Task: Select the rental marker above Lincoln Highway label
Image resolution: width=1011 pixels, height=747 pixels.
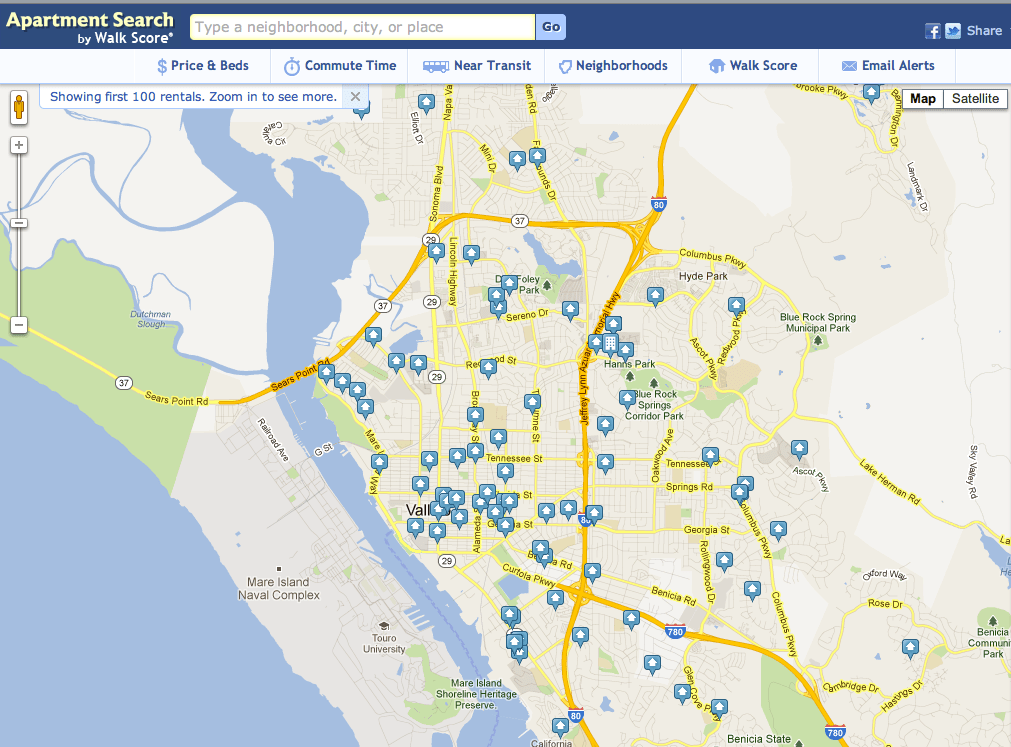Action: coord(437,253)
